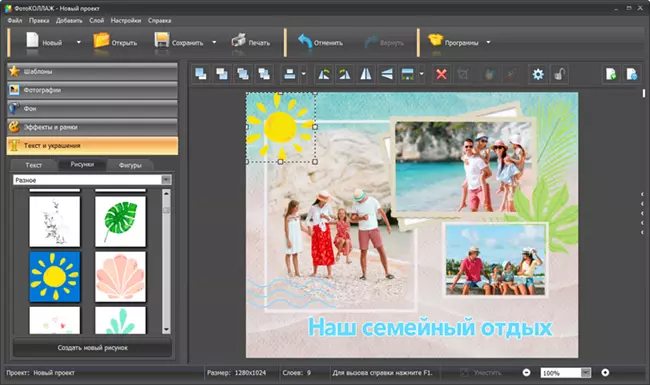This screenshot has height=385, width=650.
Task: Open the Программы button
Action: [453, 42]
